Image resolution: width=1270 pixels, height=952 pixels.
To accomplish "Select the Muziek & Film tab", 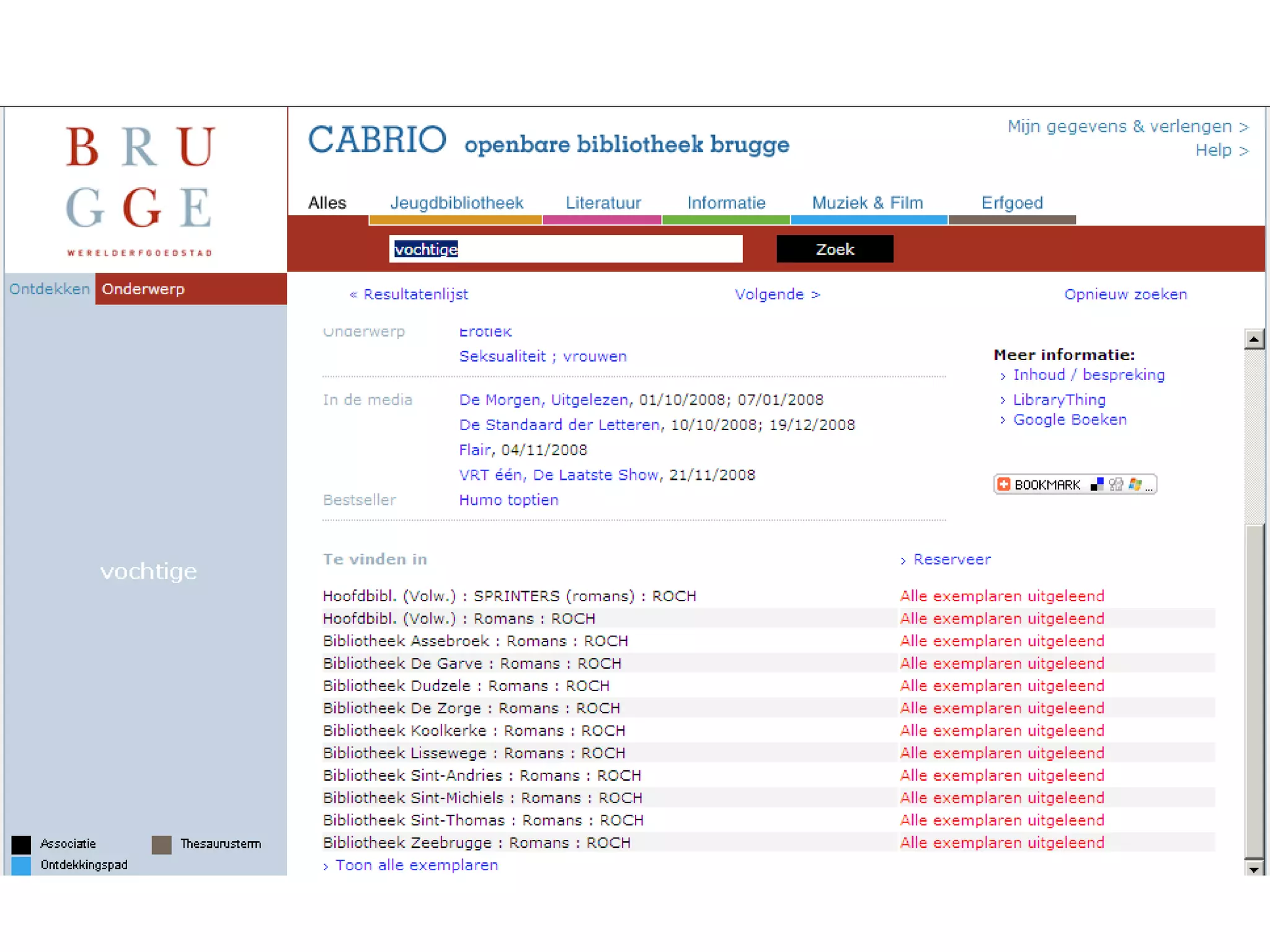I will click(x=867, y=203).
